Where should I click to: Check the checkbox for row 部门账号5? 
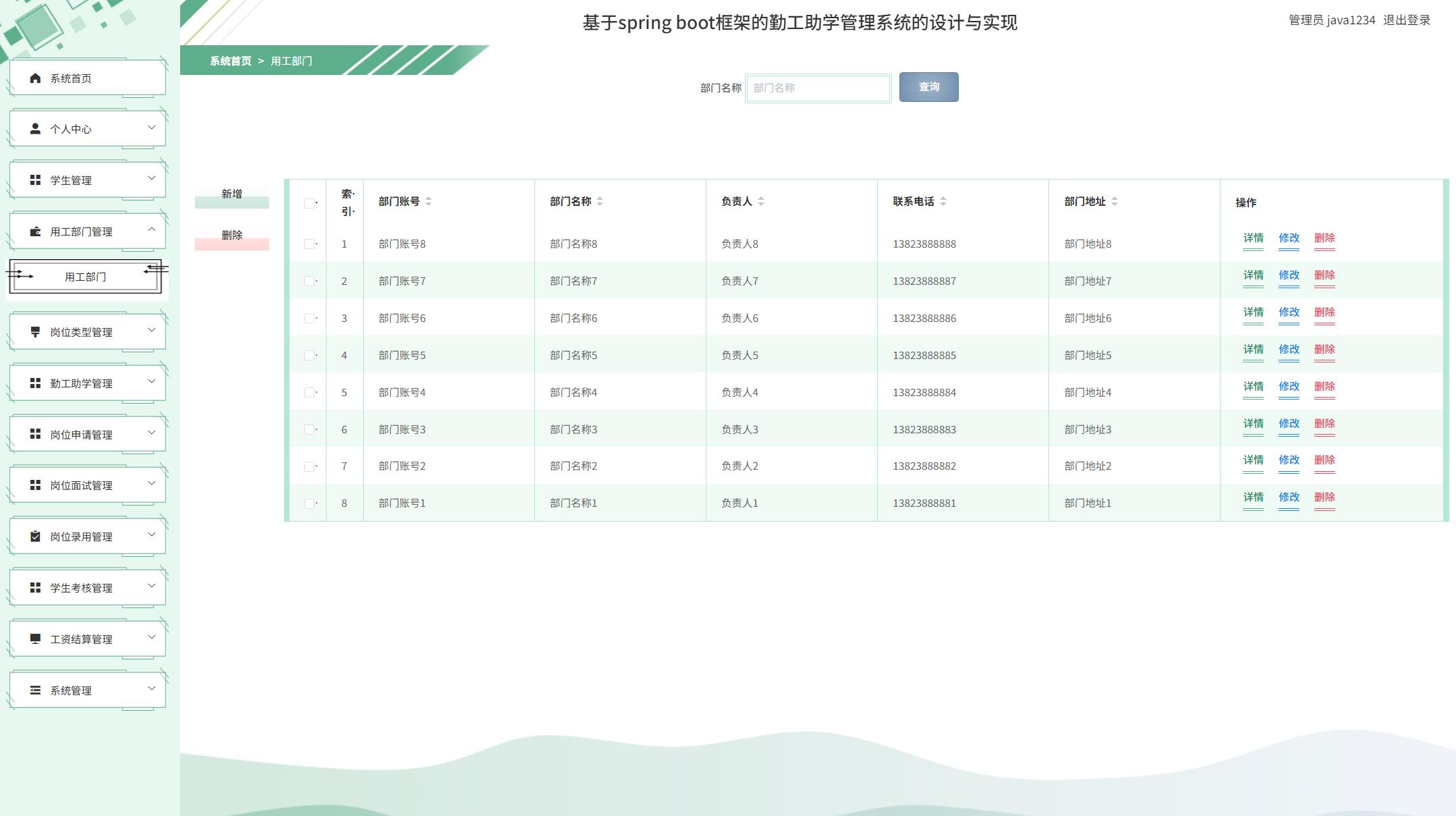pyautogui.click(x=309, y=355)
